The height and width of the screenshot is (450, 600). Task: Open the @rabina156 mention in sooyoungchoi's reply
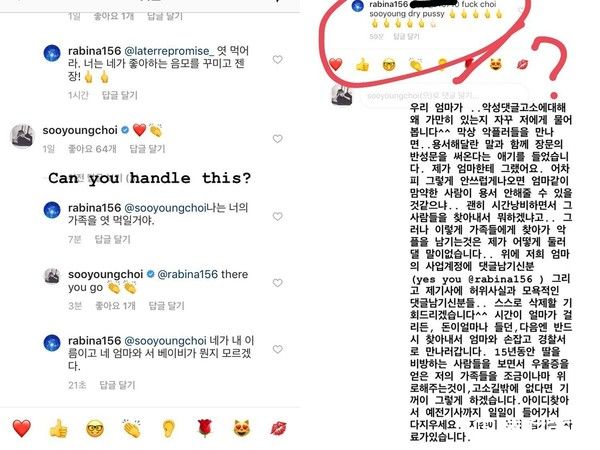pyautogui.click(x=188, y=274)
